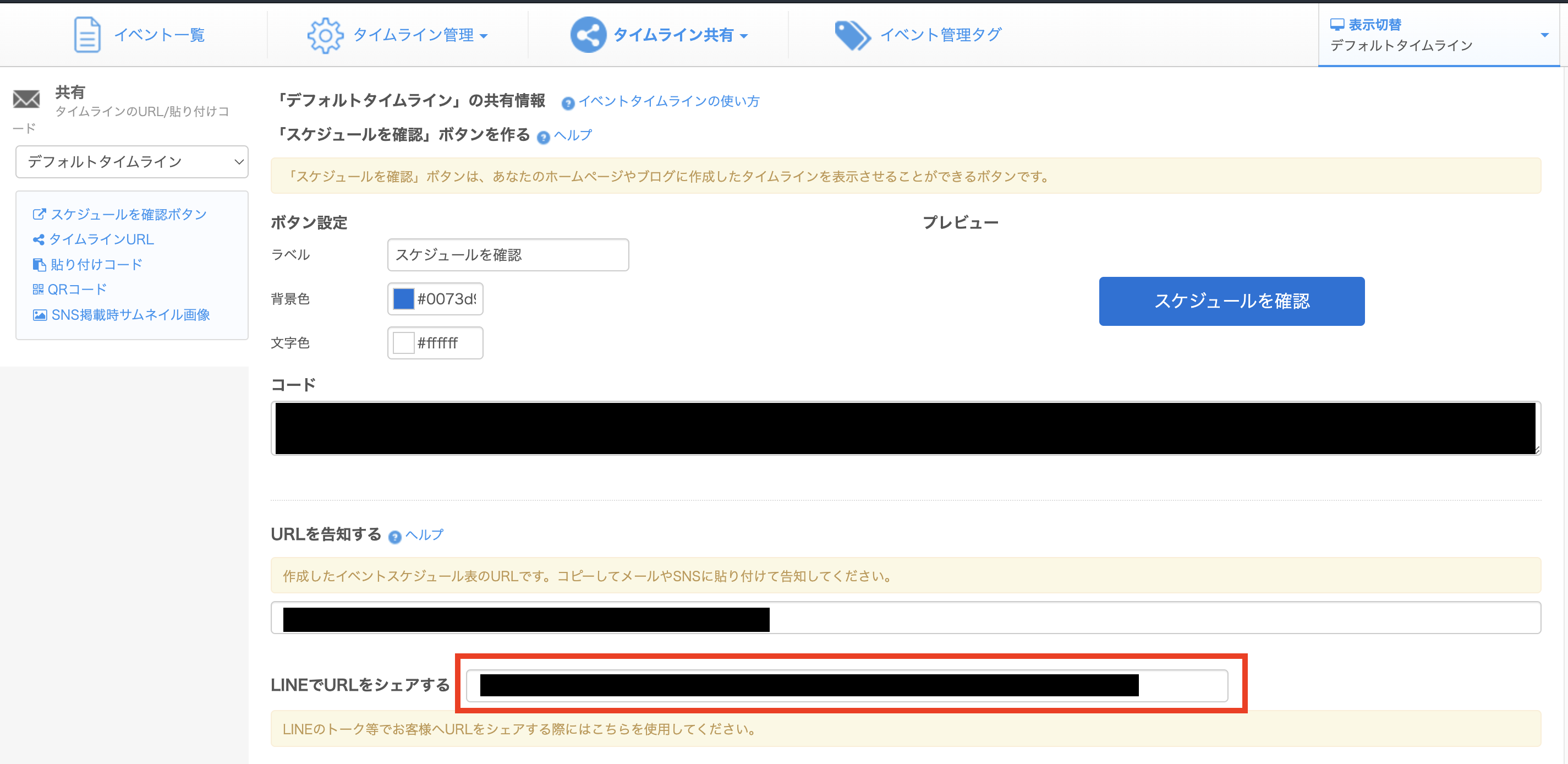
Task: Click the blue 背景色 color swatch
Action: point(404,299)
